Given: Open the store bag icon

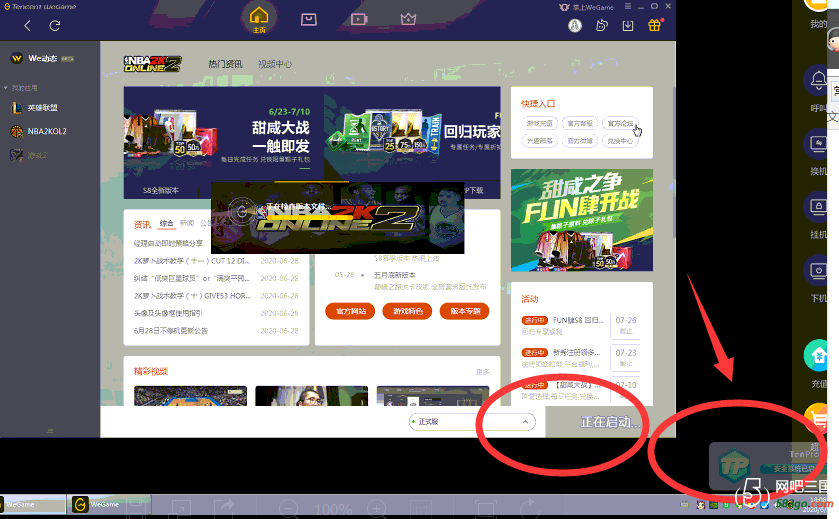Looking at the screenshot, I should point(308,19).
